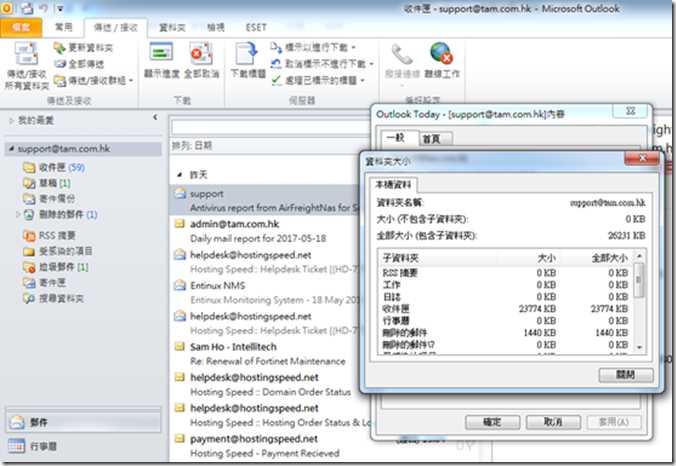Viewport: 676px width, 466px height.
Task: Click Send/Receive Groups icon
Action: click(59, 81)
